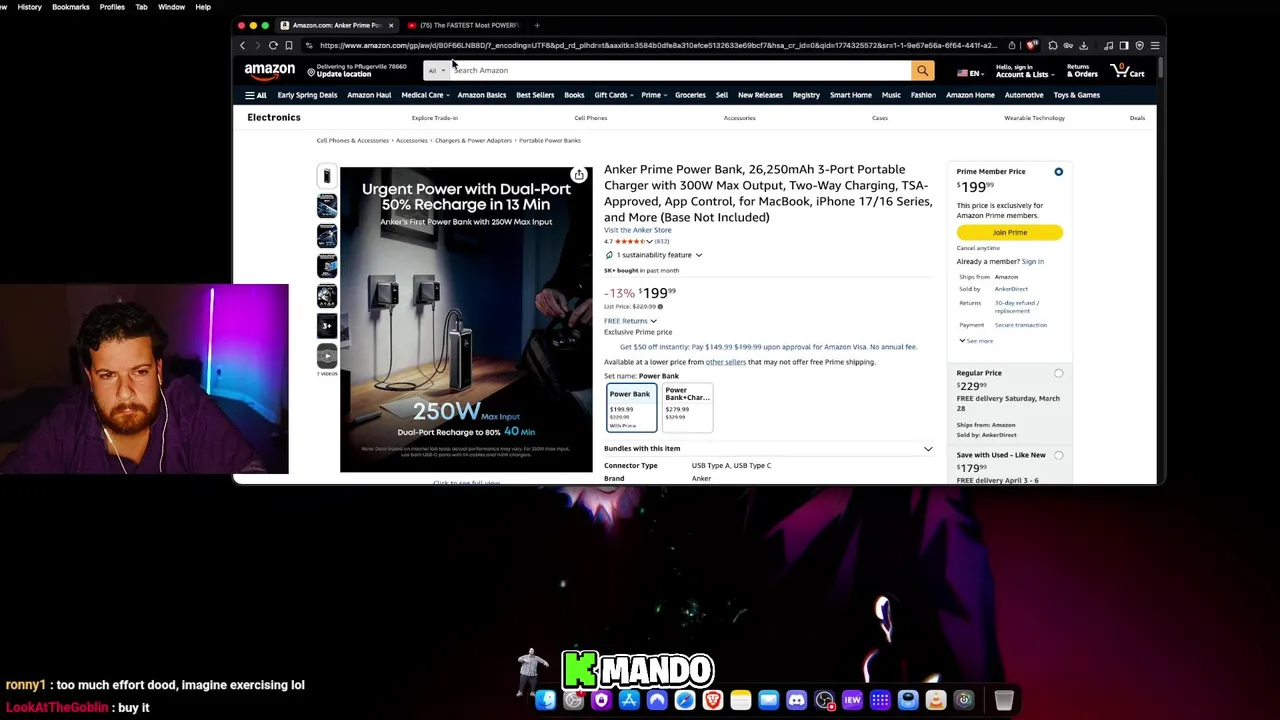Go back with the browser back arrow
The height and width of the screenshot is (720, 1280).
coord(242,45)
